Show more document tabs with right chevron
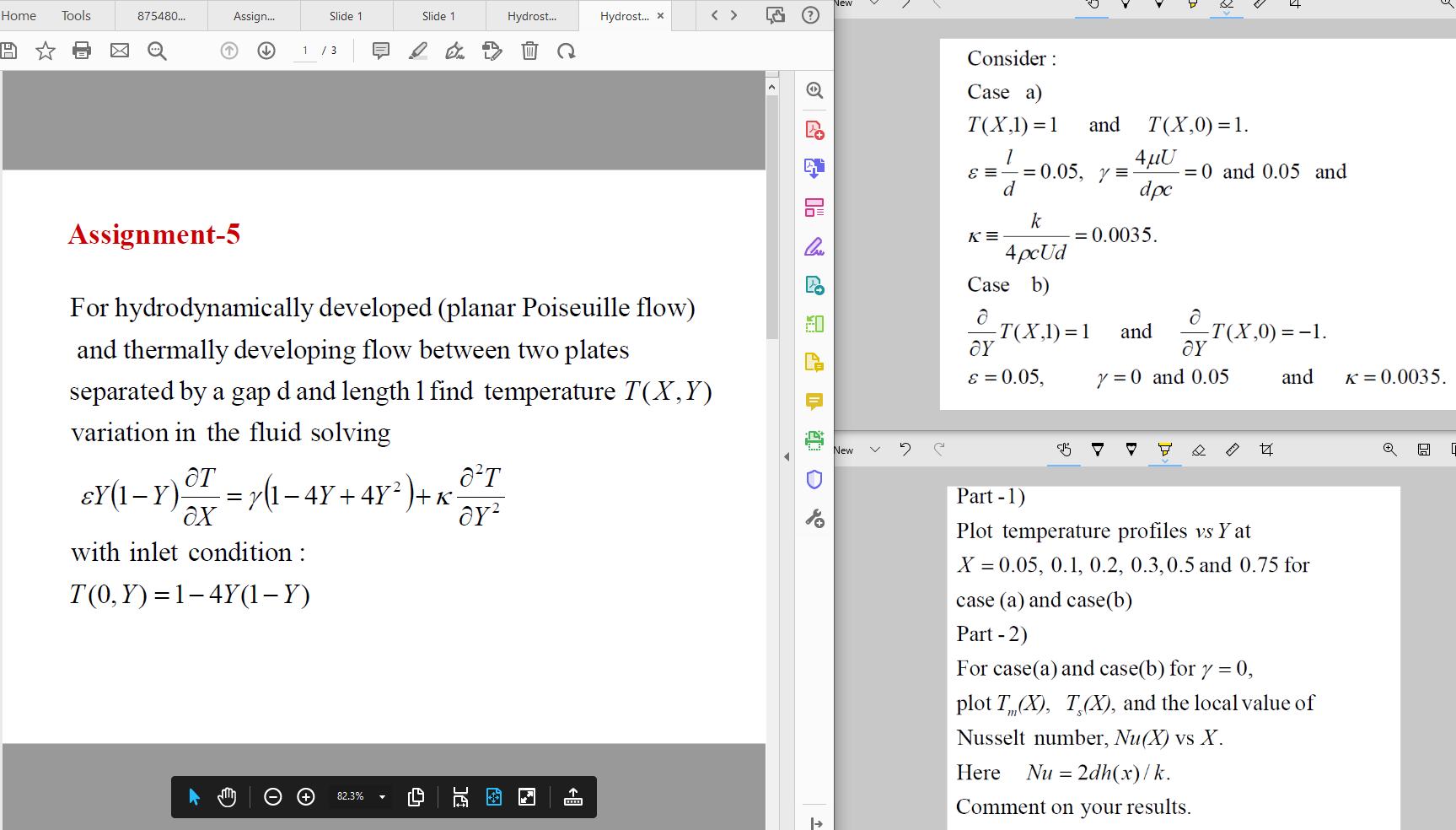This screenshot has width=1456, height=830. 733,15
